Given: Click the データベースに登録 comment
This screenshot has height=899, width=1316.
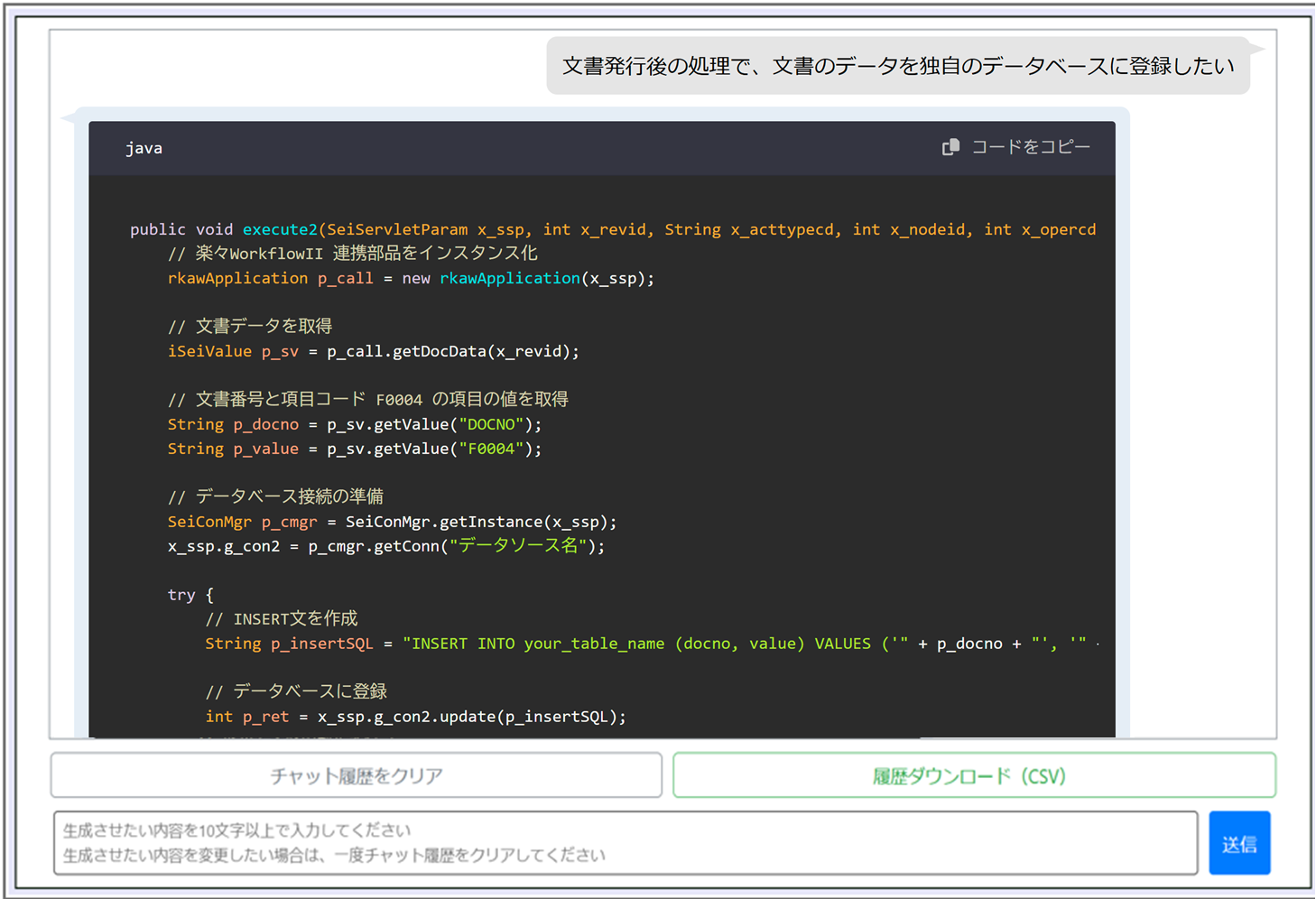Looking at the screenshot, I should (x=296, y=691).
